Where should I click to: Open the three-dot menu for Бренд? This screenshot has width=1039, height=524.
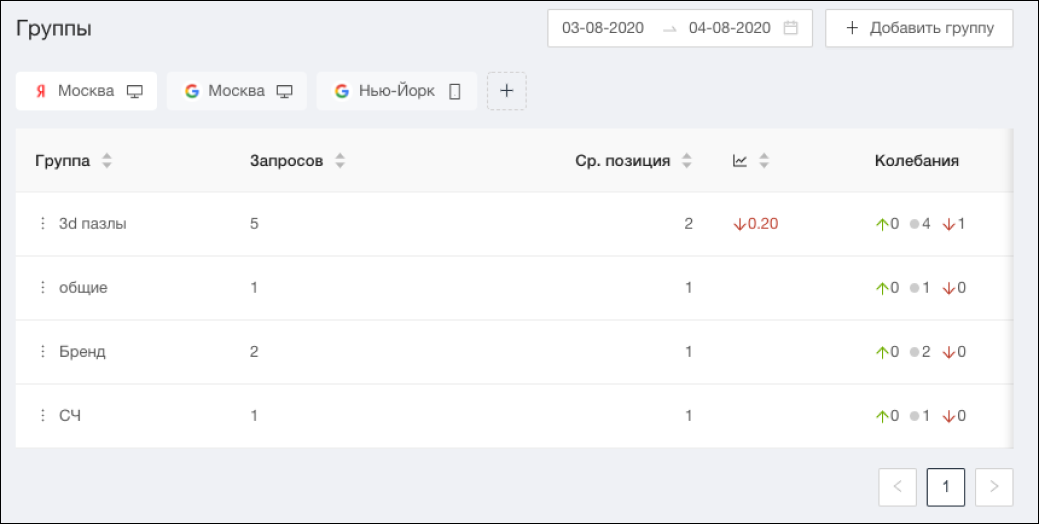43,352
